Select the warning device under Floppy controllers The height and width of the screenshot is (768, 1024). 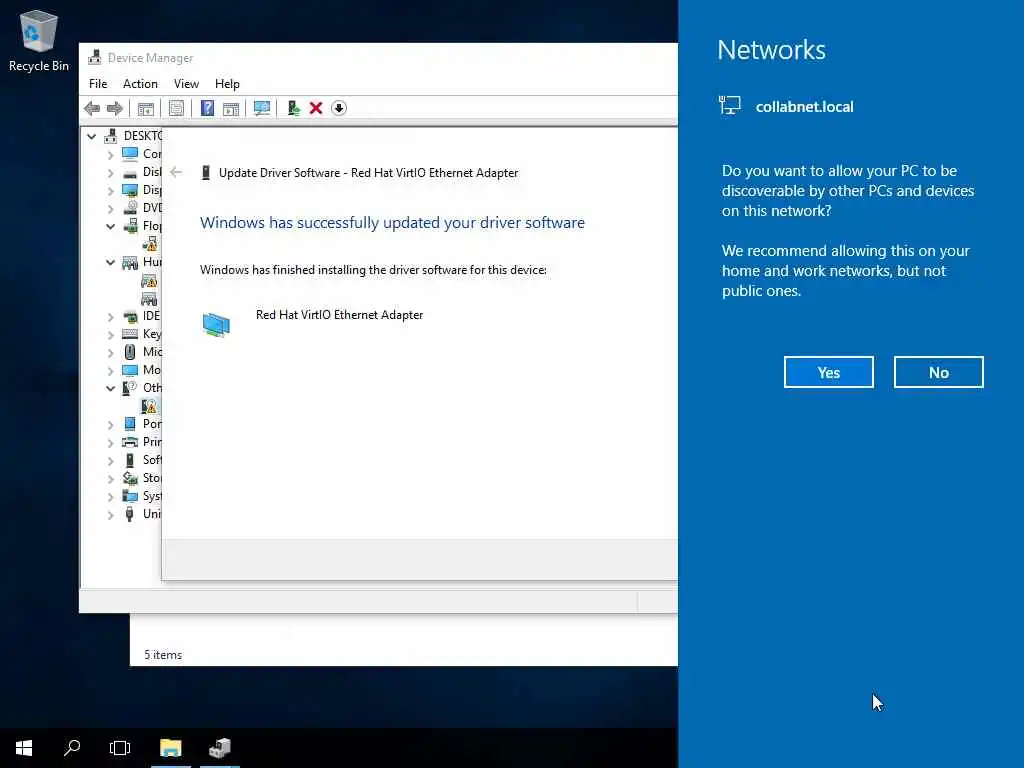[150, 244]
